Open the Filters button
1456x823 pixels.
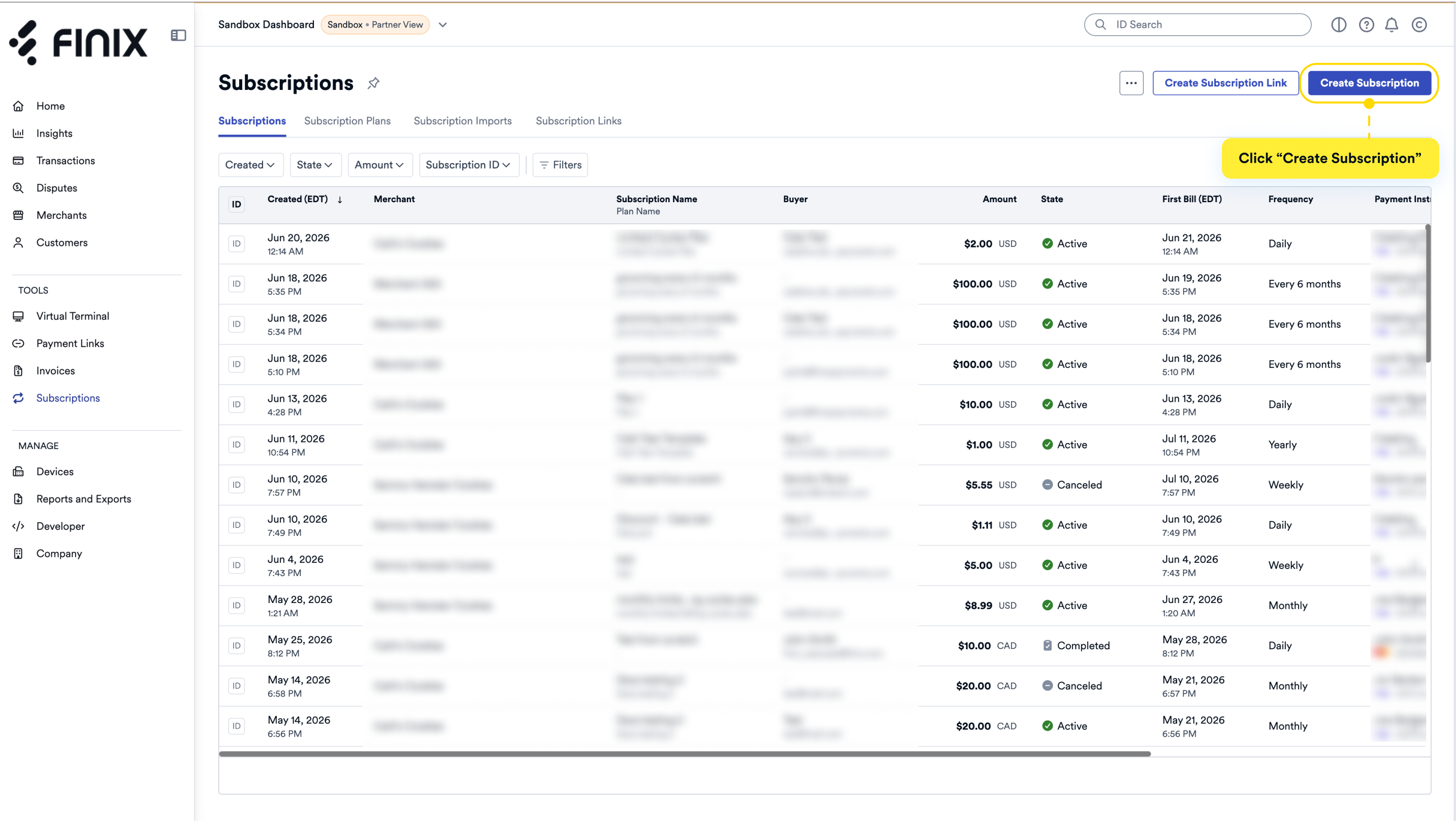pos(560,165)
